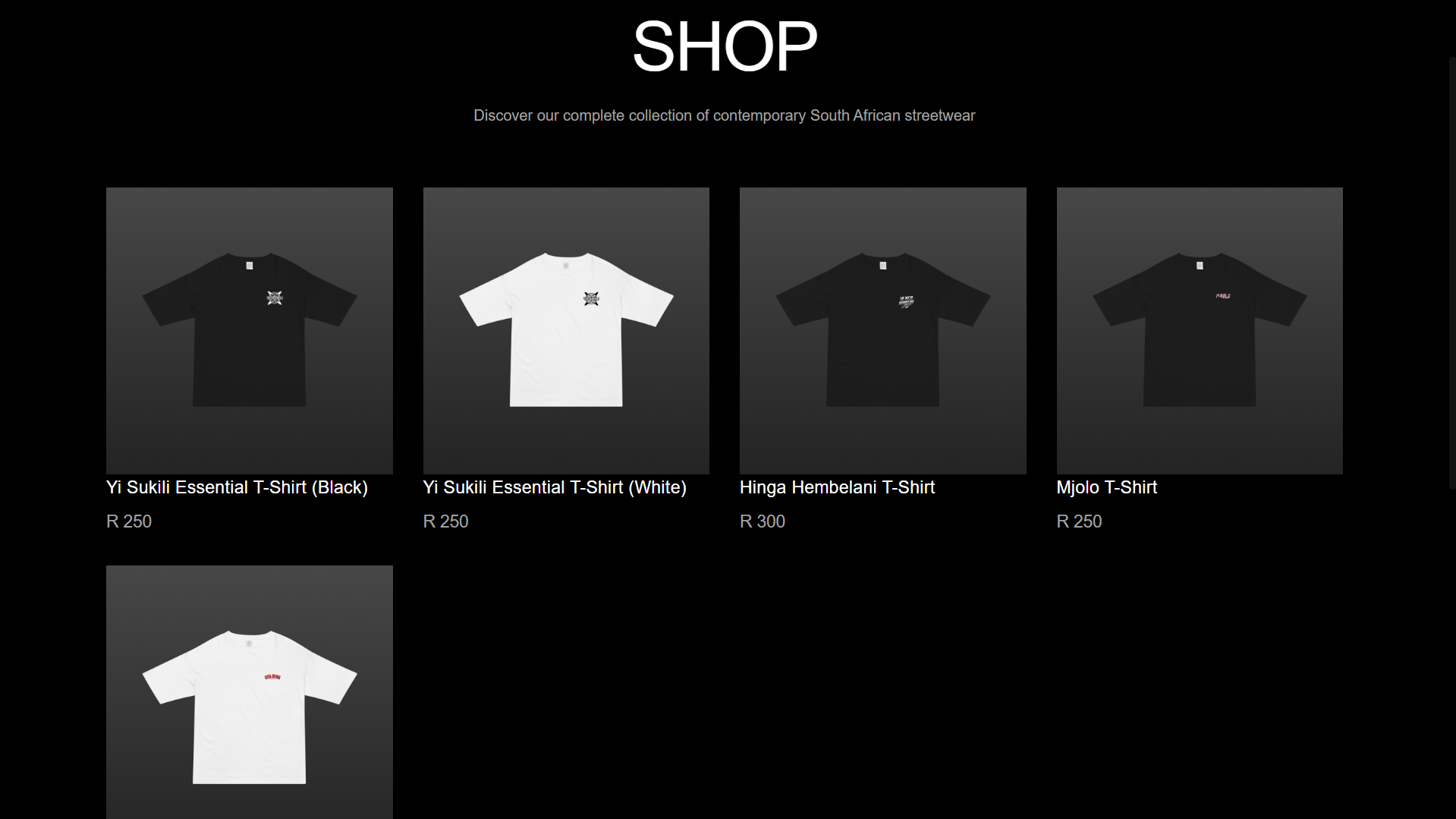Click the star logo on black T-Shirt
This screenshot has width=1456, height=819.
coord(275,298)
